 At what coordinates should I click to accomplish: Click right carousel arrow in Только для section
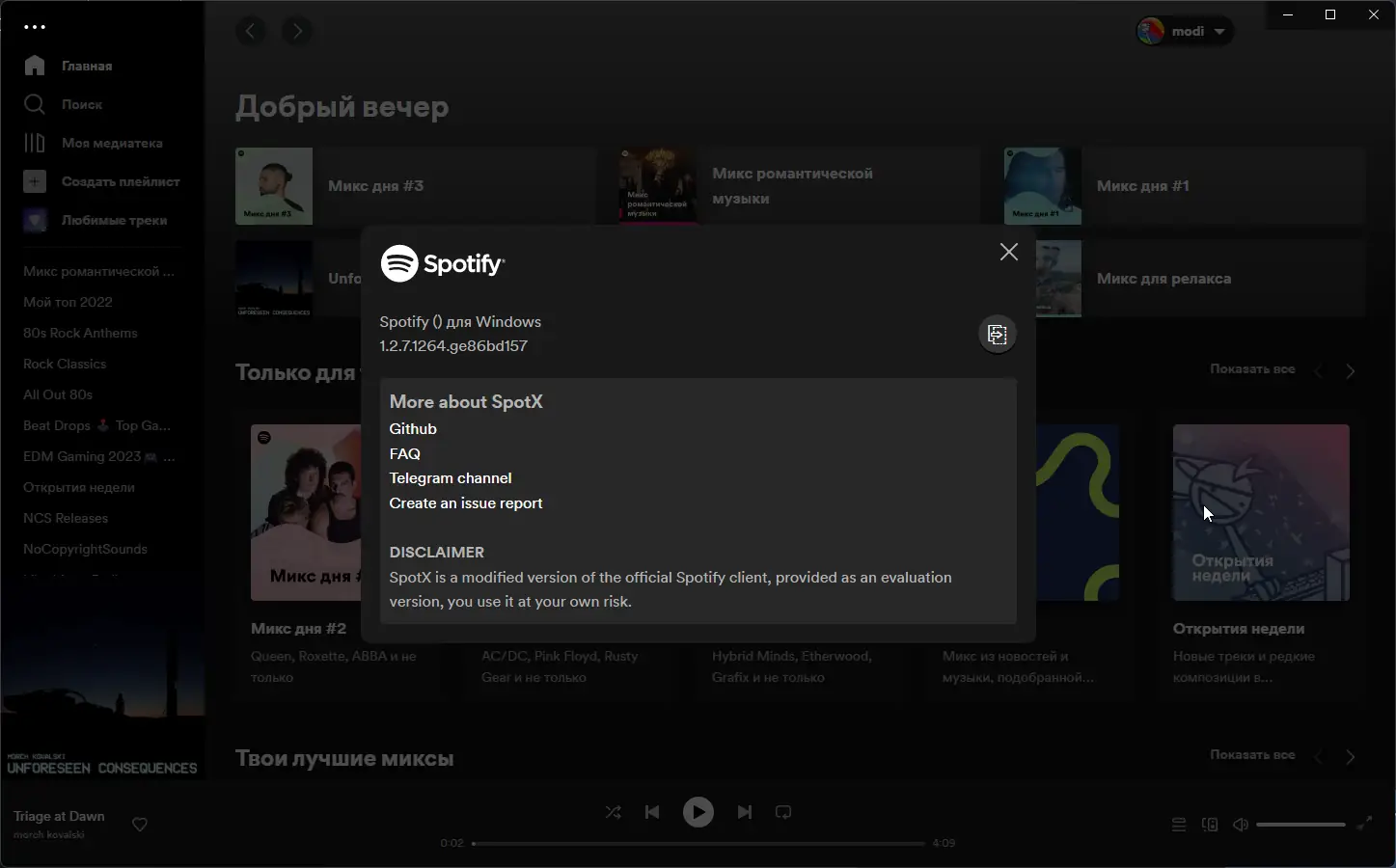1351,371
